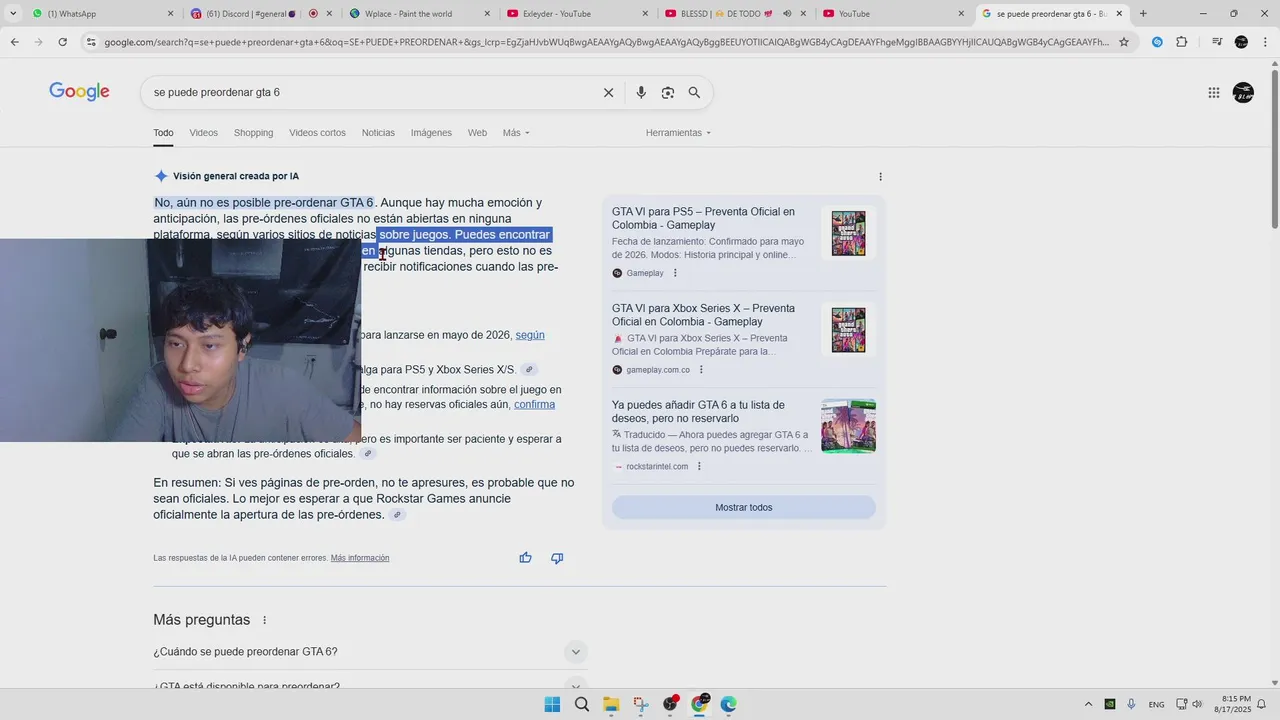The image size is (1280, 720).
Task: Switch to the Imágenes tab
Action: tap(431, 133)
